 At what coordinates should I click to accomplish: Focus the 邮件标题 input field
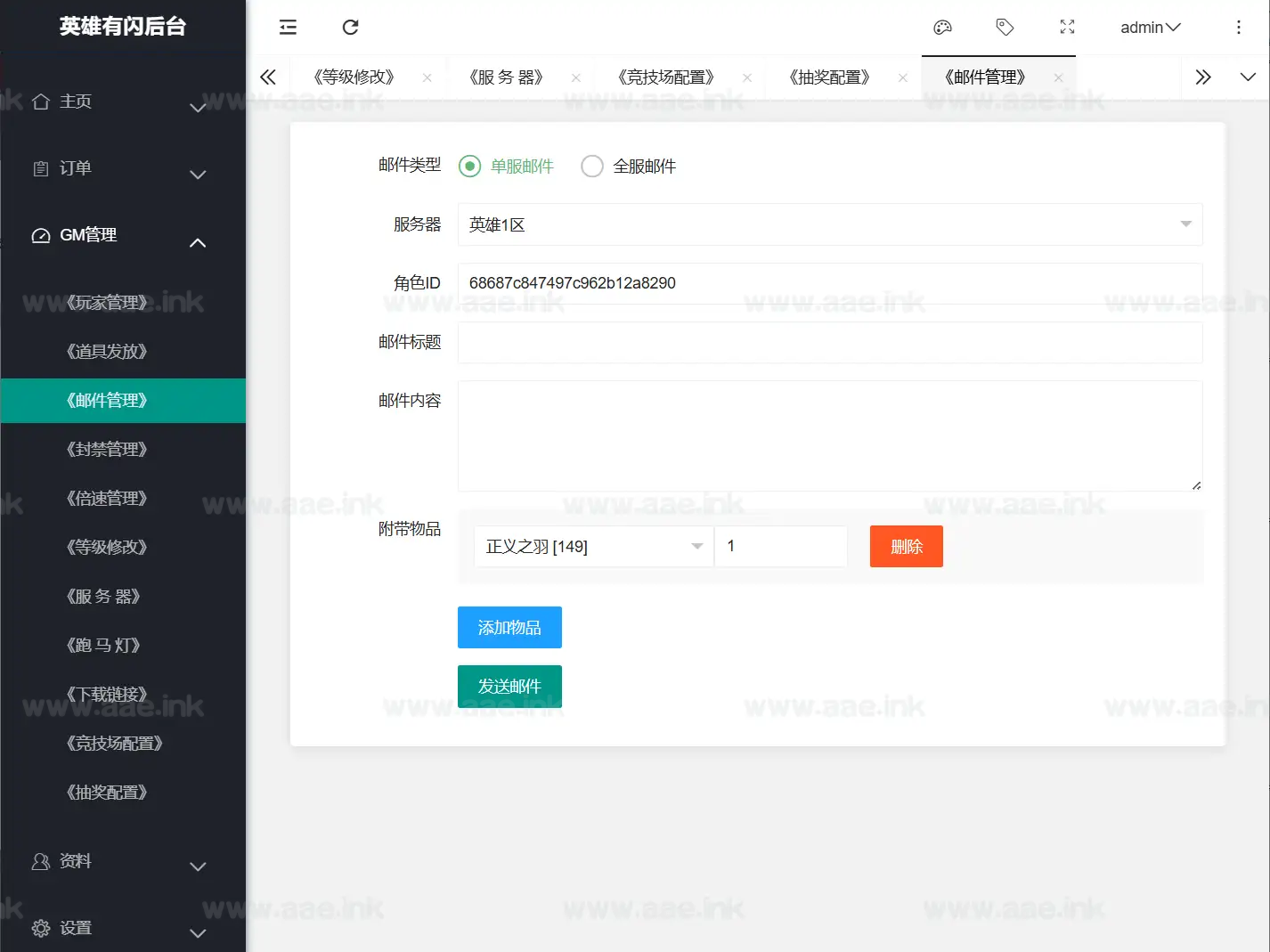[x=830, y=342]
